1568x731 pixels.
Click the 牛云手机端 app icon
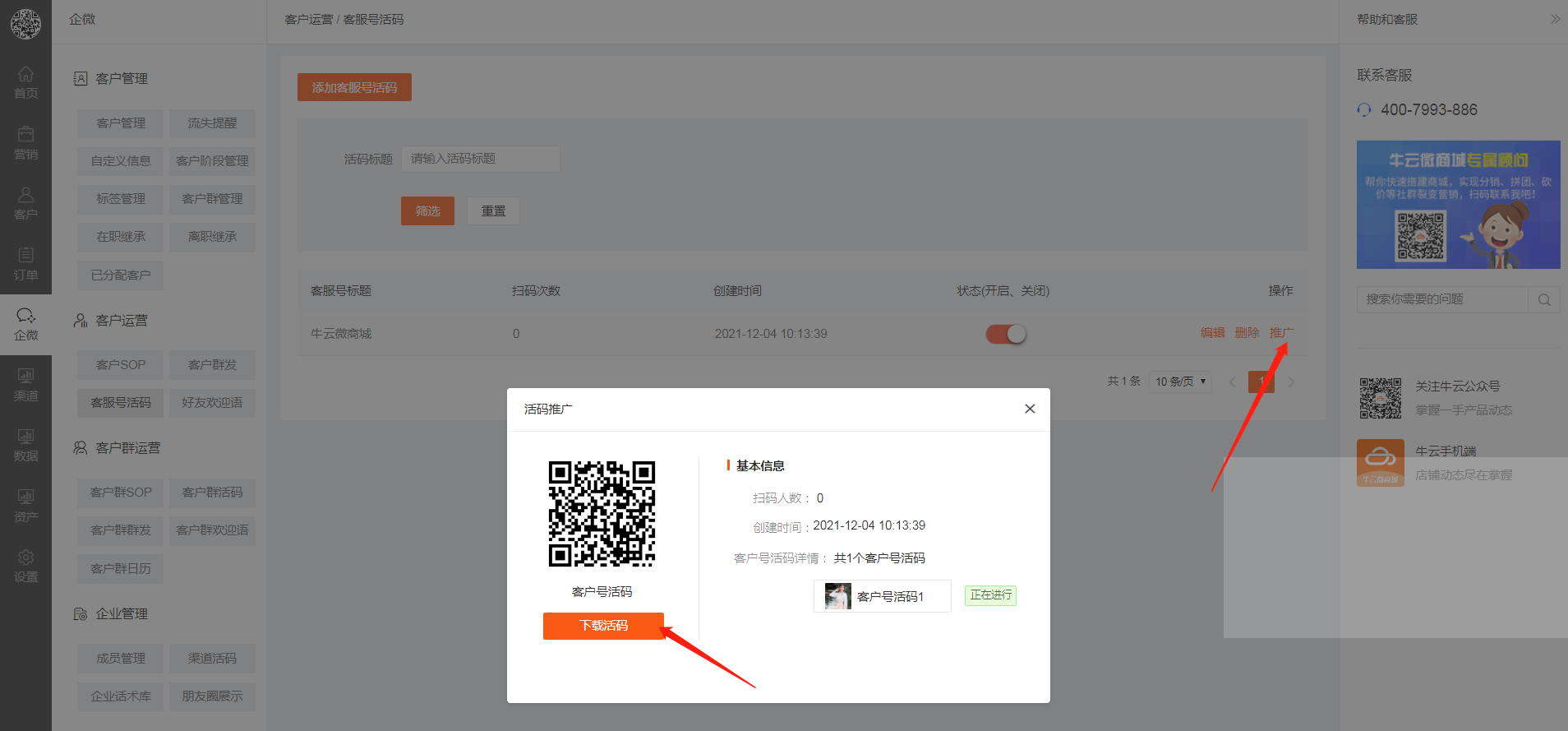[x=1381, y=463]
